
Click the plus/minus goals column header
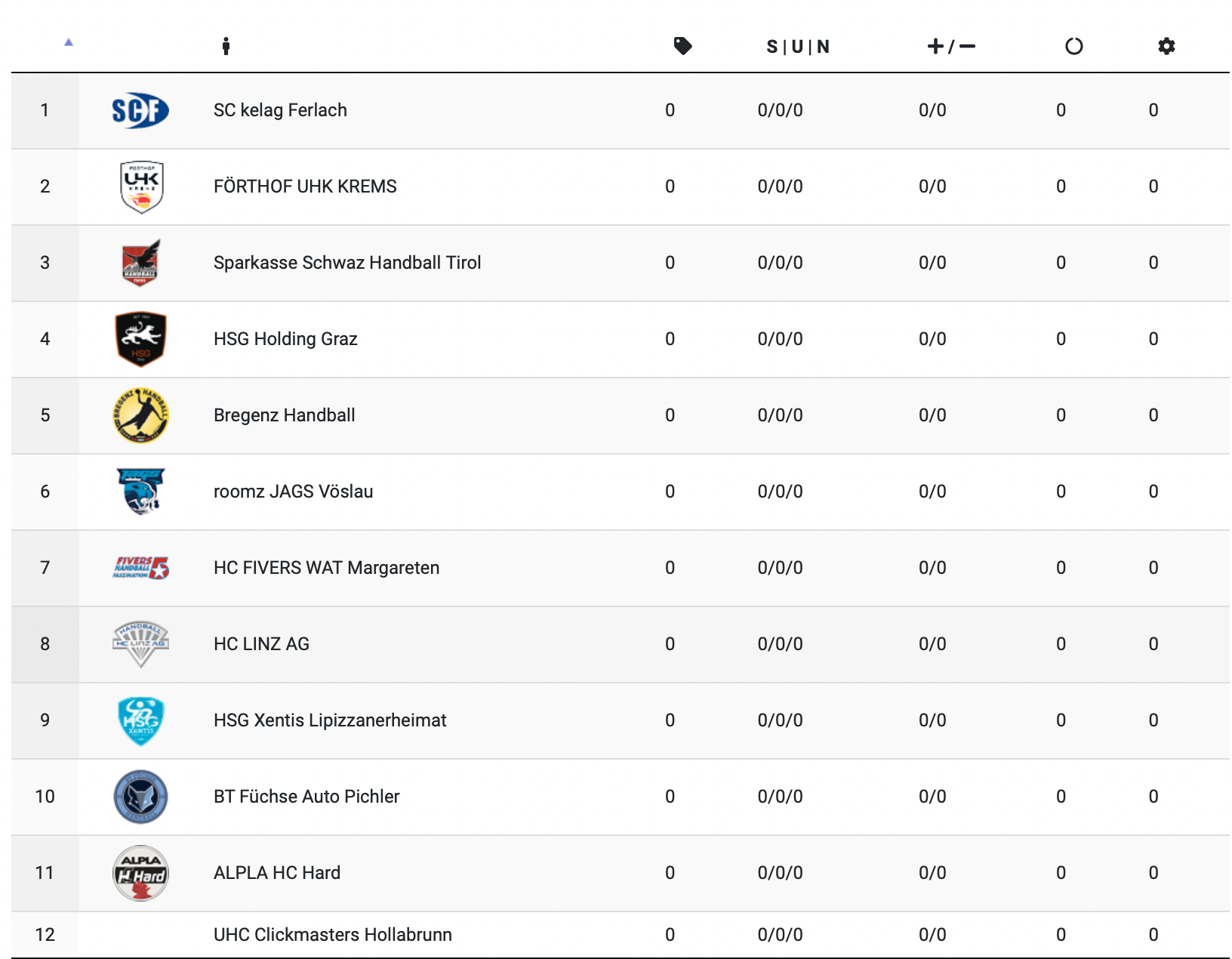(951, 47)
